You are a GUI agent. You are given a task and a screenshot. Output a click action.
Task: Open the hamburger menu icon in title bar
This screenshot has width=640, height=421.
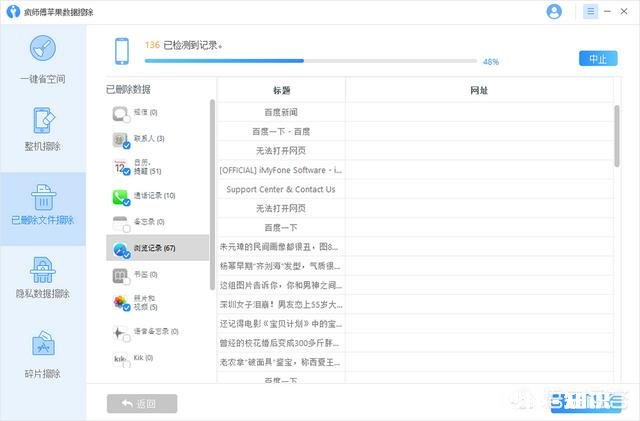tap(590, 11)
